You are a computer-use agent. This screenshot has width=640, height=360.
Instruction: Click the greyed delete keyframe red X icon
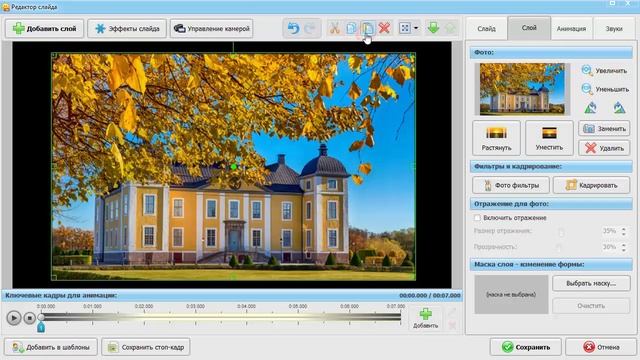(x=452, y=325)
